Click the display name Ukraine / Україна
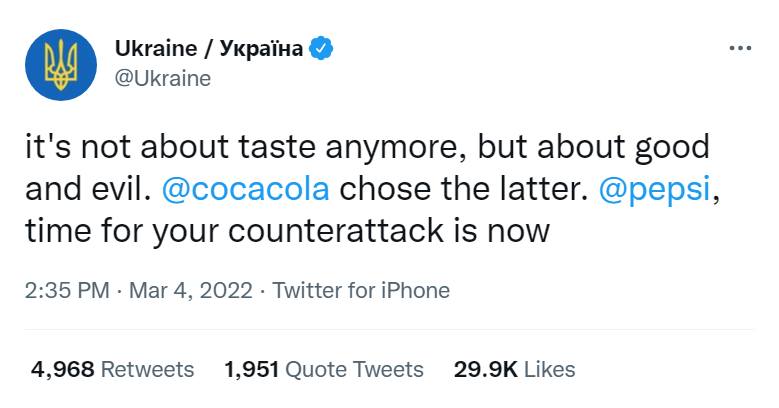This screenshot has width=779, height=408. click(x=208, y=48)
